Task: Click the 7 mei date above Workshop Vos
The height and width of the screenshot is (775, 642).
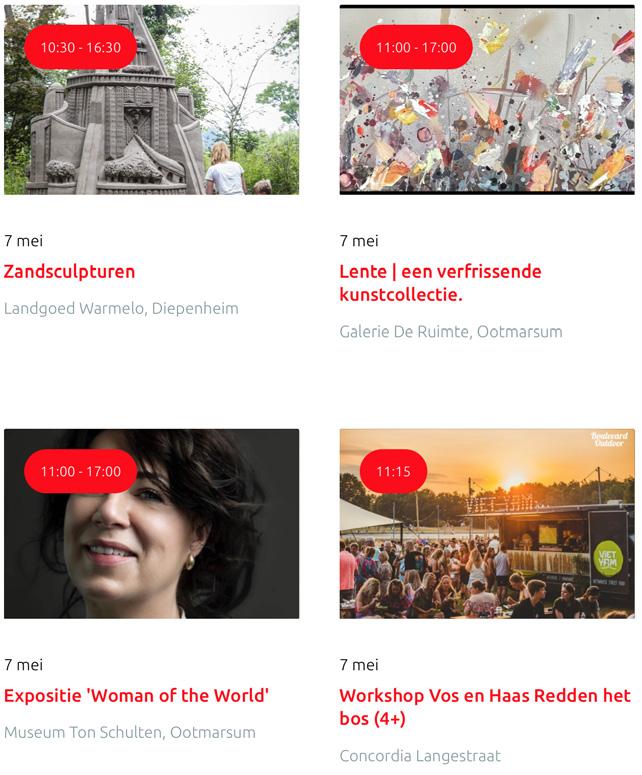Action: pyautogui.click(x=359, y=665)
